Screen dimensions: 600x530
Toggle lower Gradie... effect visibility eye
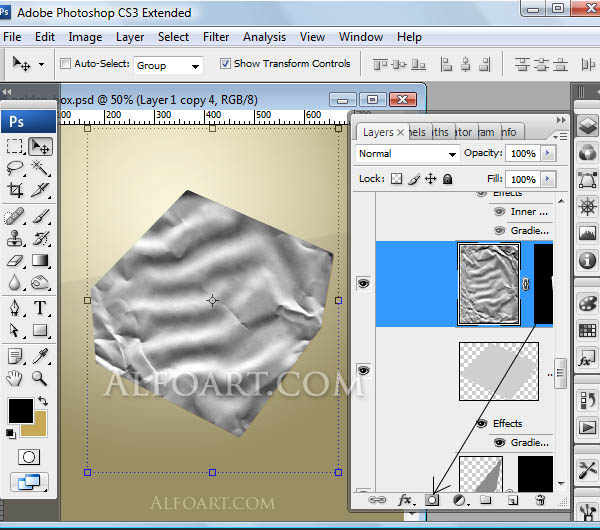tap(499, 443)
